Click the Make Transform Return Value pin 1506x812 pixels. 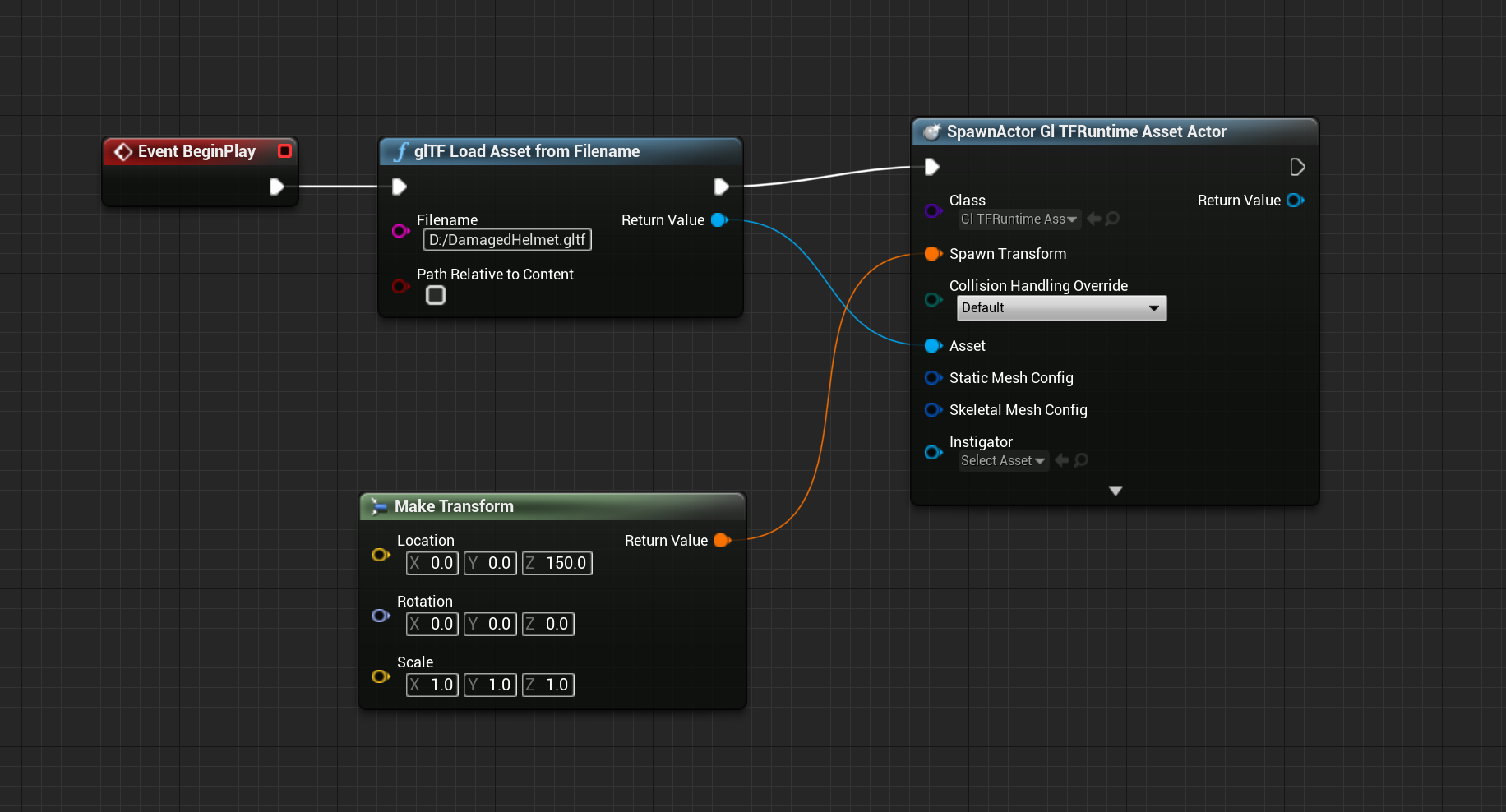pos(722,541)
